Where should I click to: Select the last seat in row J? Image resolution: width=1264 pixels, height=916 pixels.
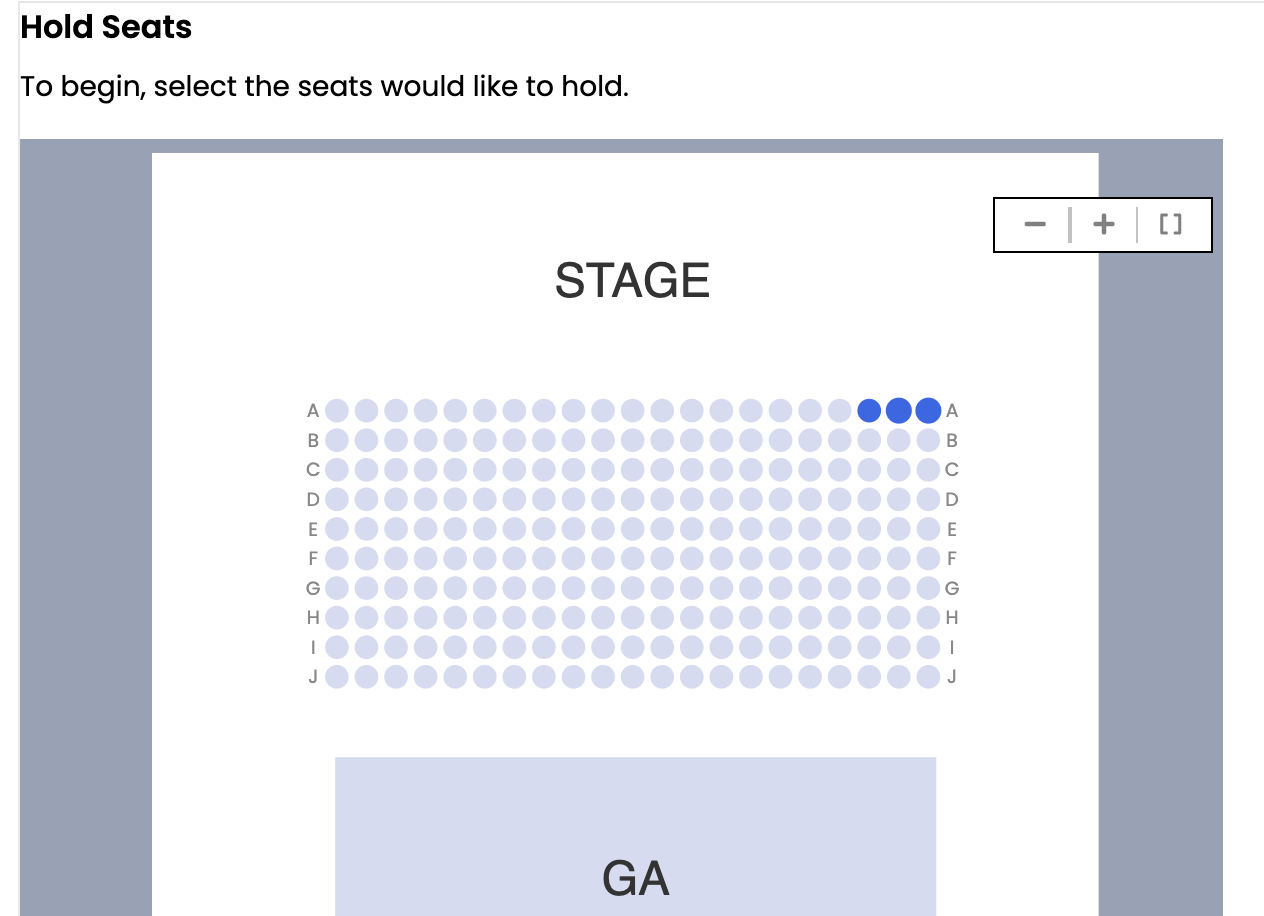click(x=928, y=677)
